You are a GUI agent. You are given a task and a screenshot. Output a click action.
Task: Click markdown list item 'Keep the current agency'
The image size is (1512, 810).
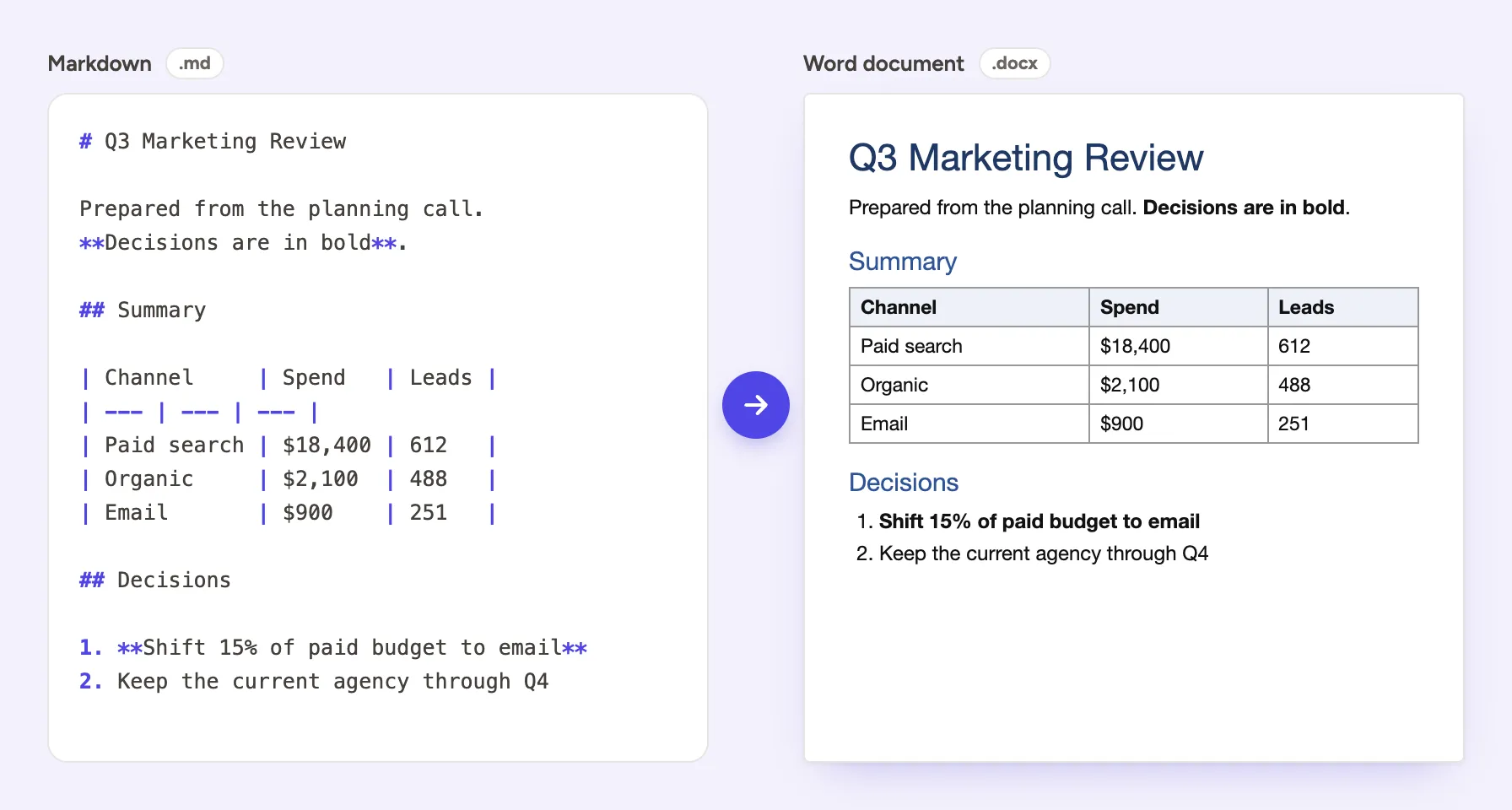[314, 681]
